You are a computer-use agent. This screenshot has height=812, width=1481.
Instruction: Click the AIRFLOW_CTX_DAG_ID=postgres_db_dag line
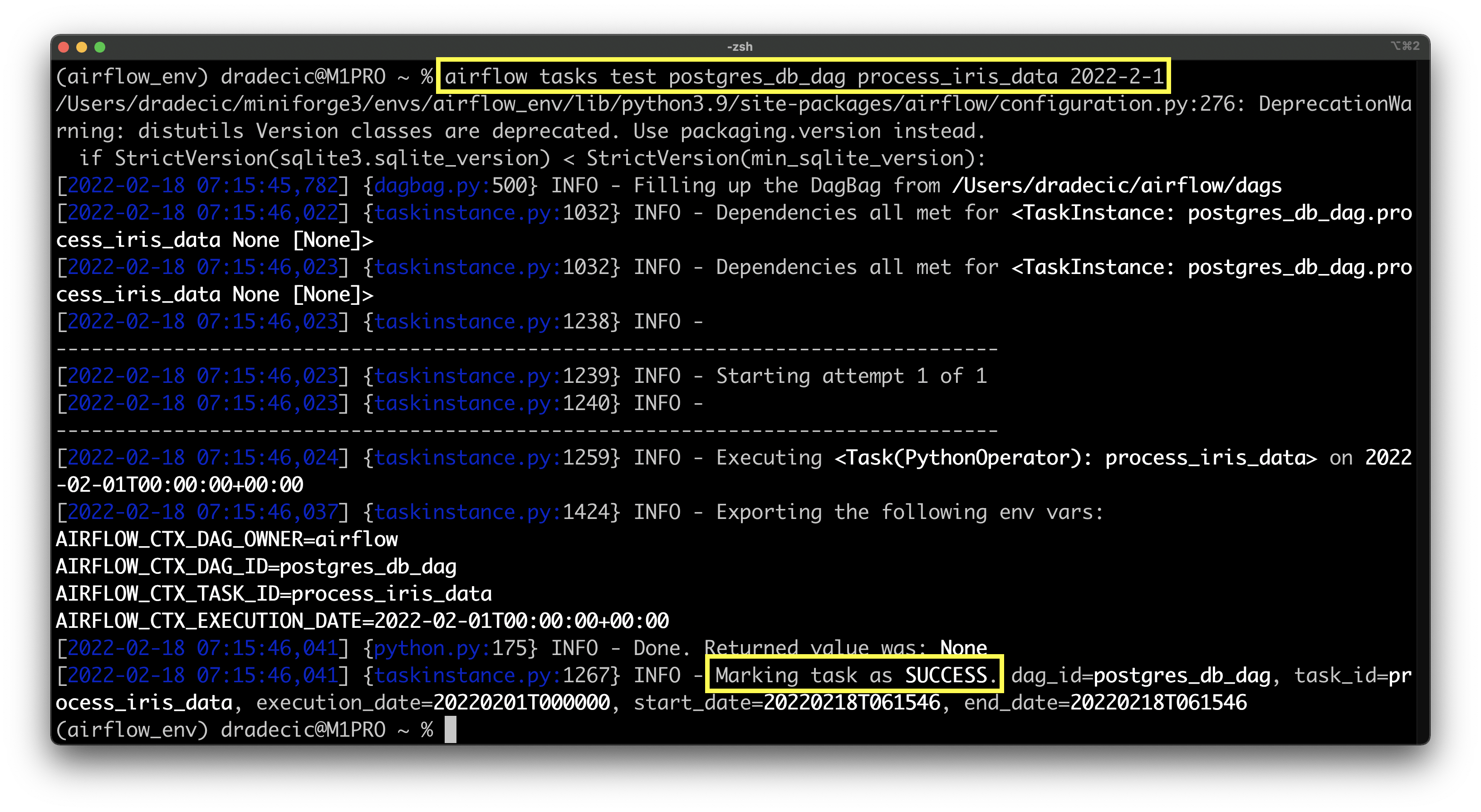point(256,567)
